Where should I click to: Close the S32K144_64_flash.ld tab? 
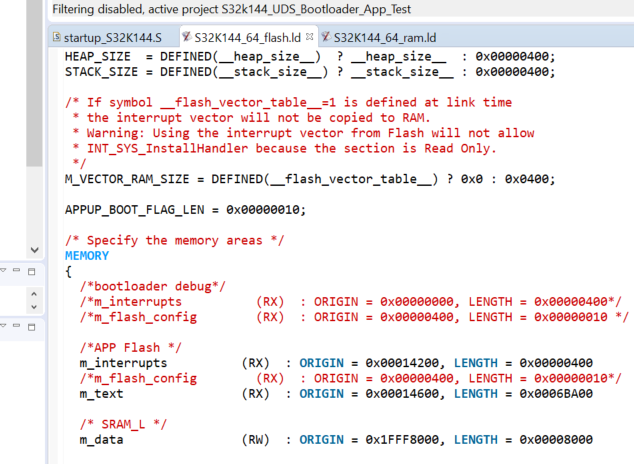310,37
